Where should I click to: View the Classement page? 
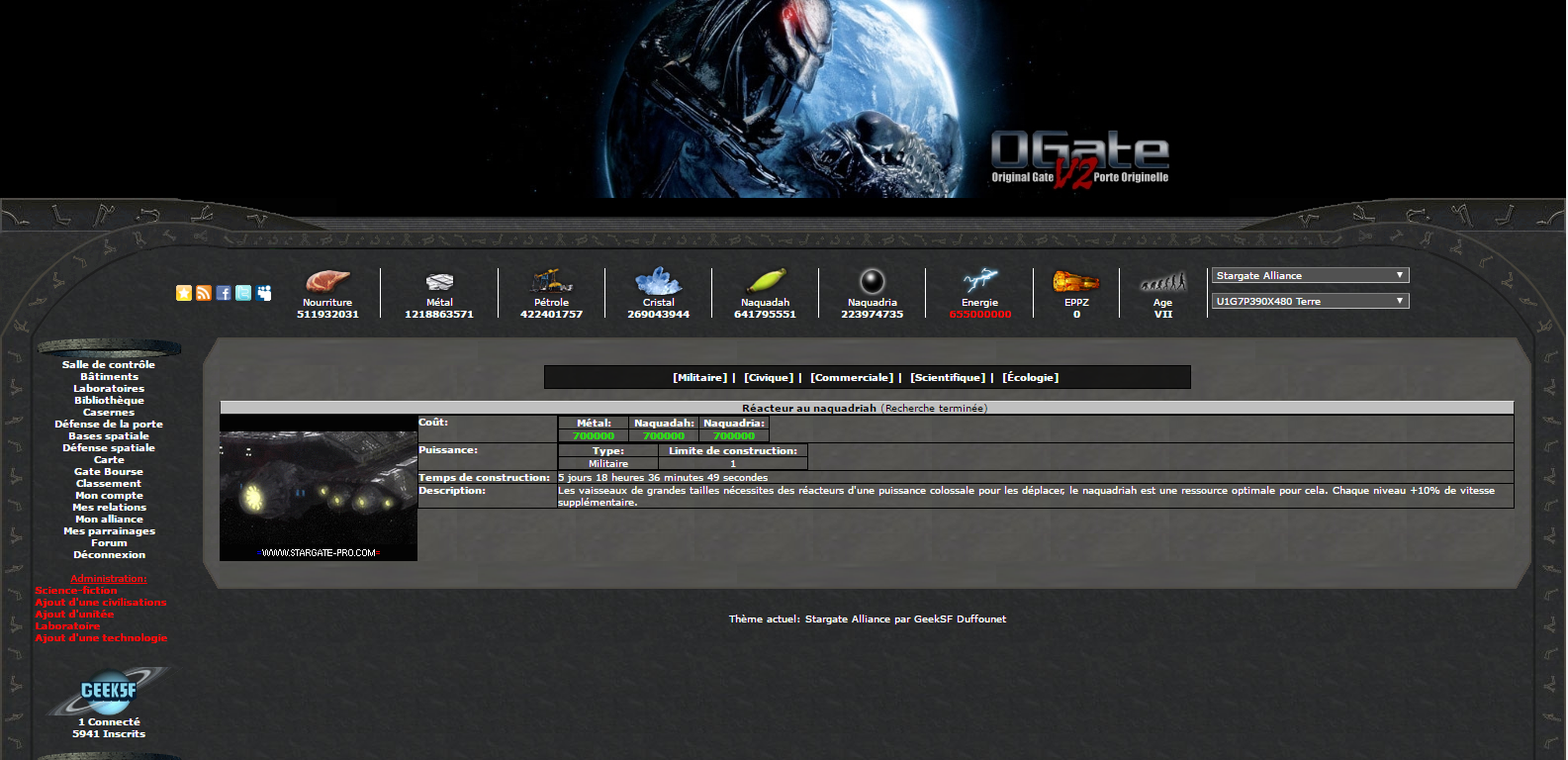109,484
